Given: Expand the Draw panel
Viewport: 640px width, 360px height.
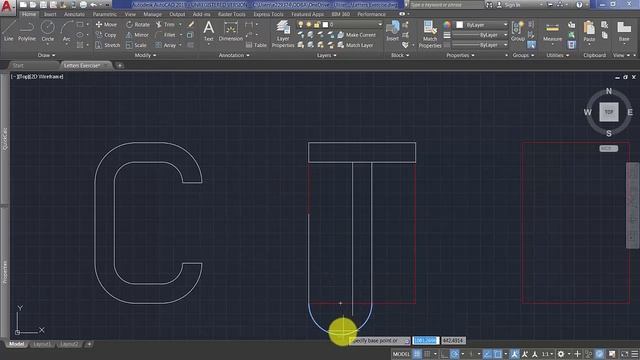Looking at the screenshot, I should (46, 55).
